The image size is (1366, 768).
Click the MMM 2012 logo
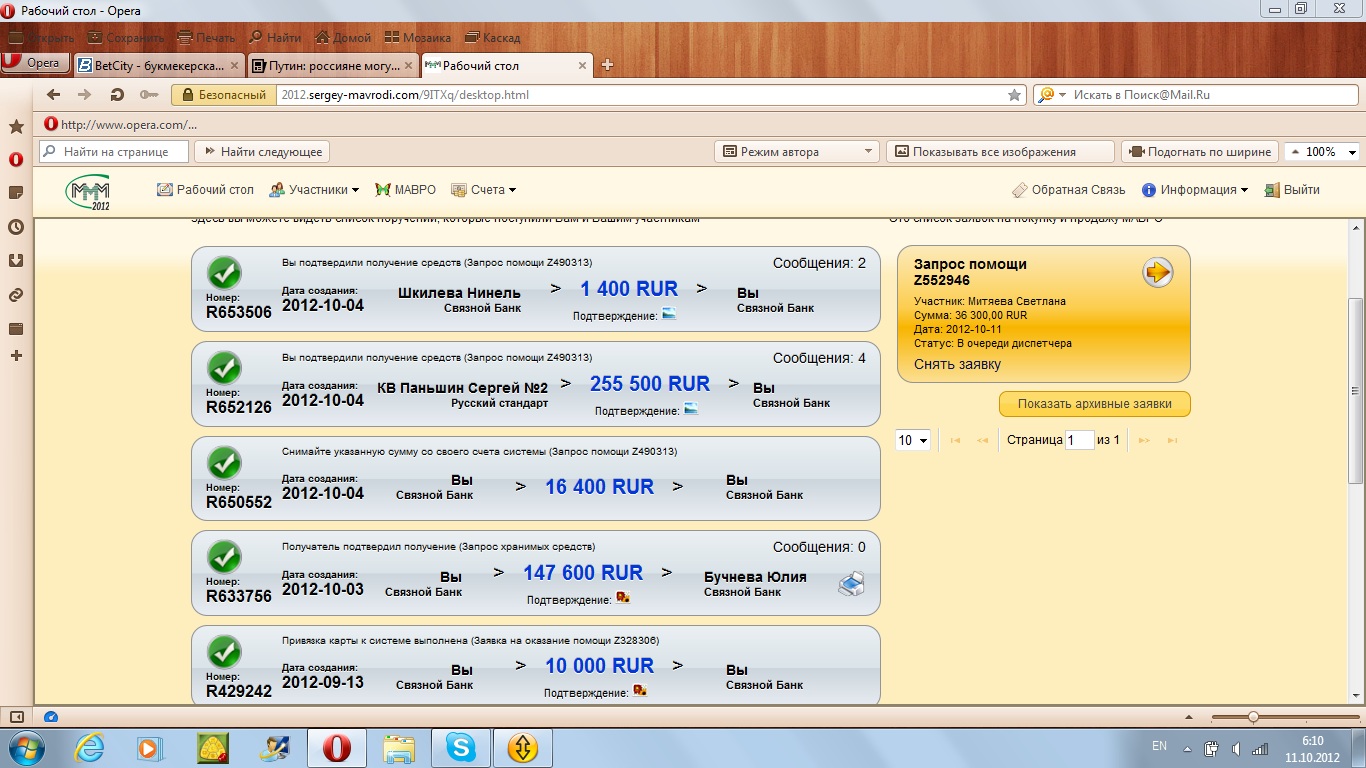coord(88,191)
